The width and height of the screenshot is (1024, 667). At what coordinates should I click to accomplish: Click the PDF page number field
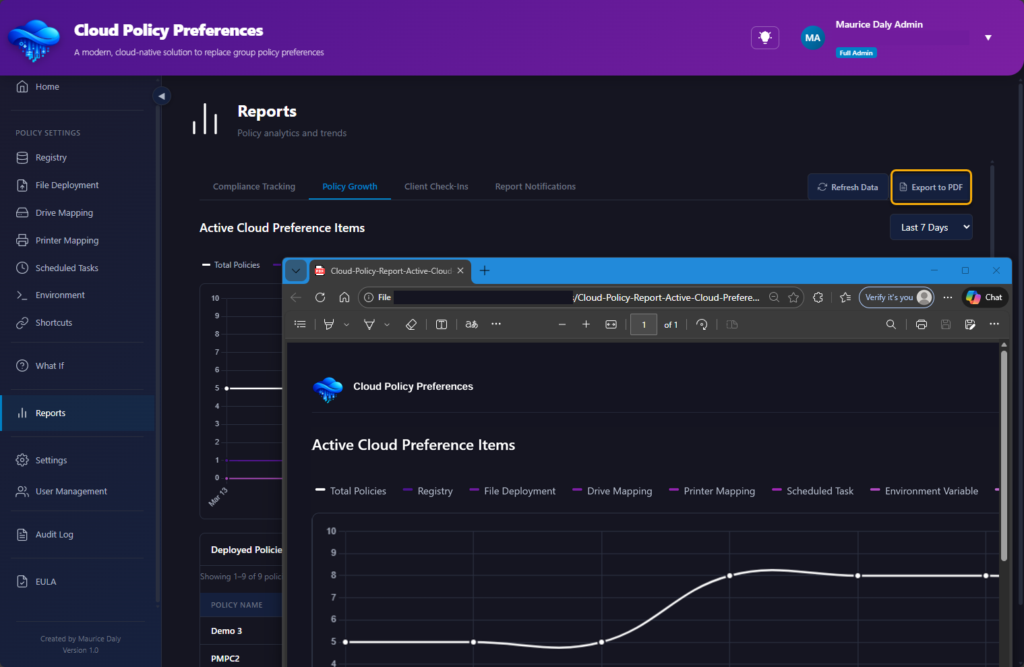643,325
